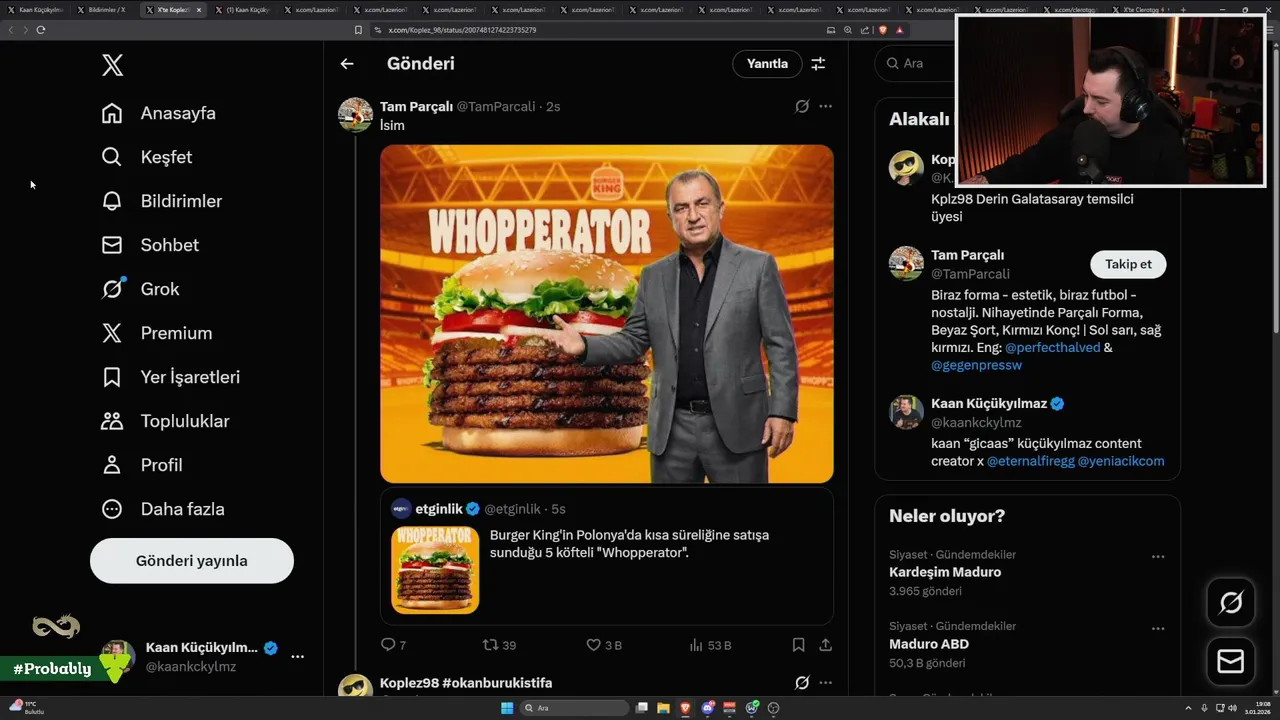This screenshot has width=1280, height=720.
Task: Click the reply icon with 7 replies
Action: [388, 645]
